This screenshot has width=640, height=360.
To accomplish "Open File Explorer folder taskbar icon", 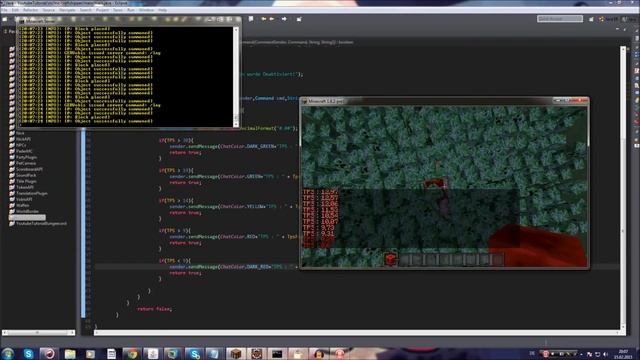I will [x=70, y=354].
